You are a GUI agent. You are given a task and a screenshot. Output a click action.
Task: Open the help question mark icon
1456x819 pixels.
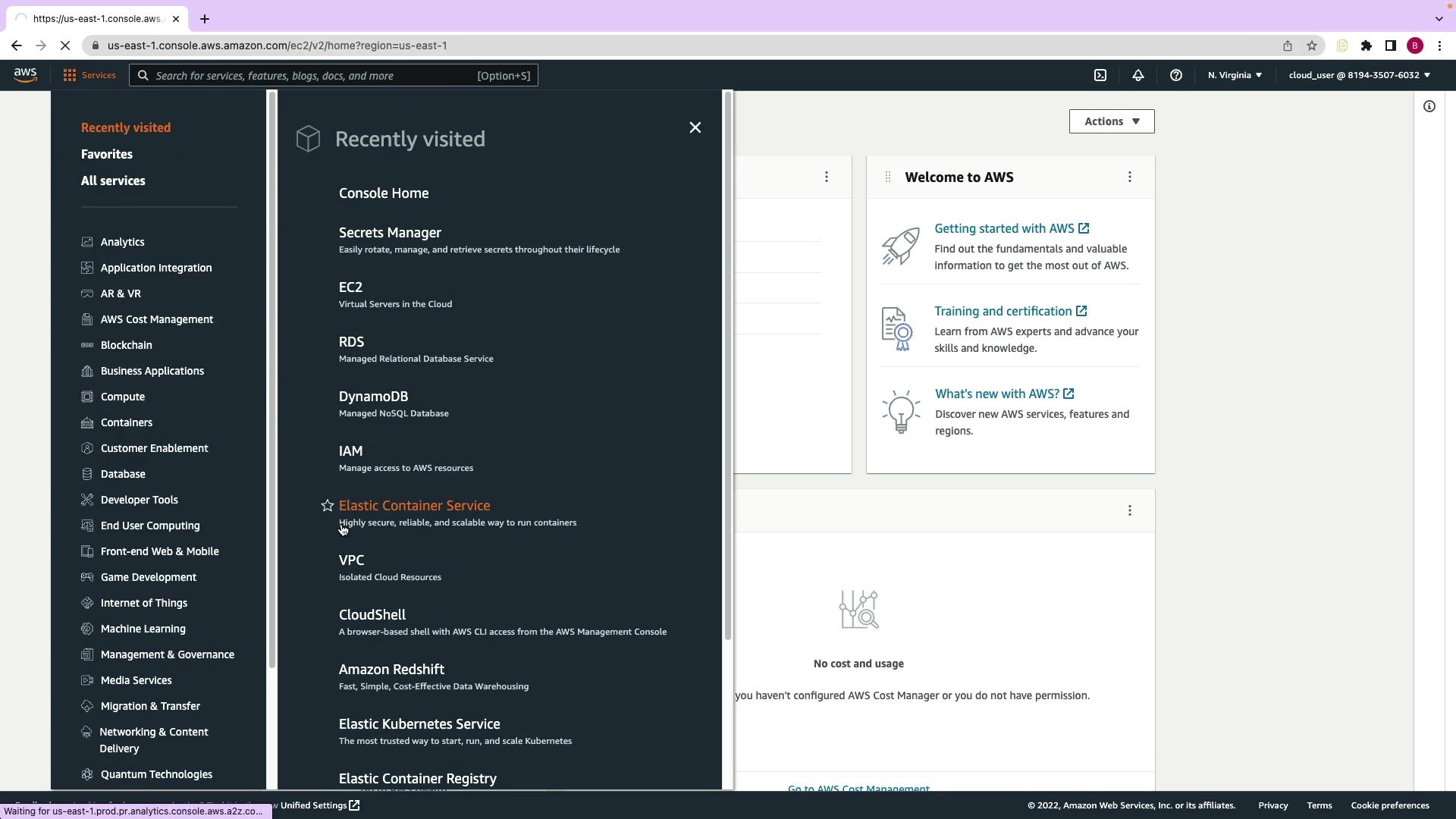point(1175,75)
